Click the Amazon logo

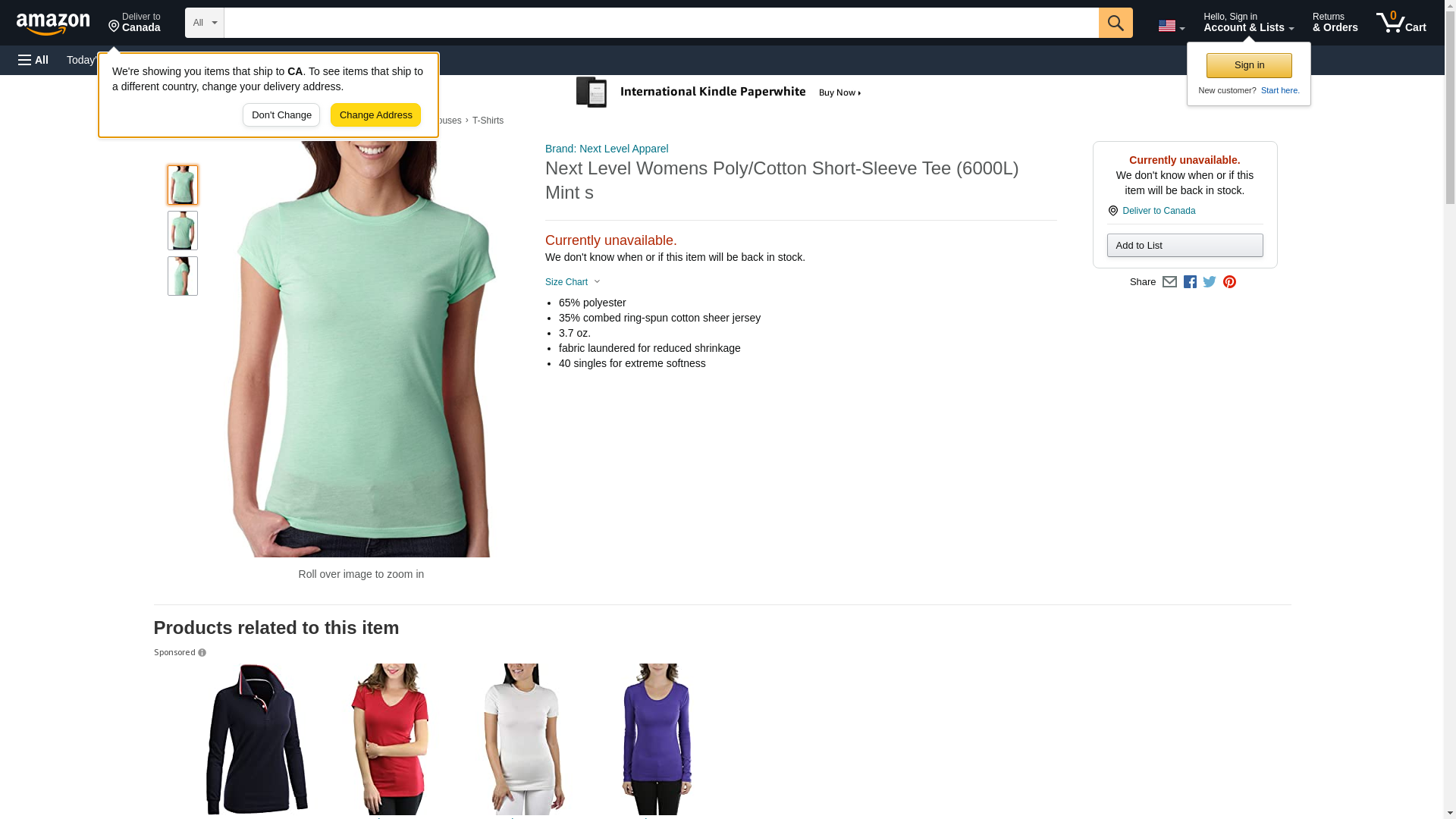tap(53, 24)
